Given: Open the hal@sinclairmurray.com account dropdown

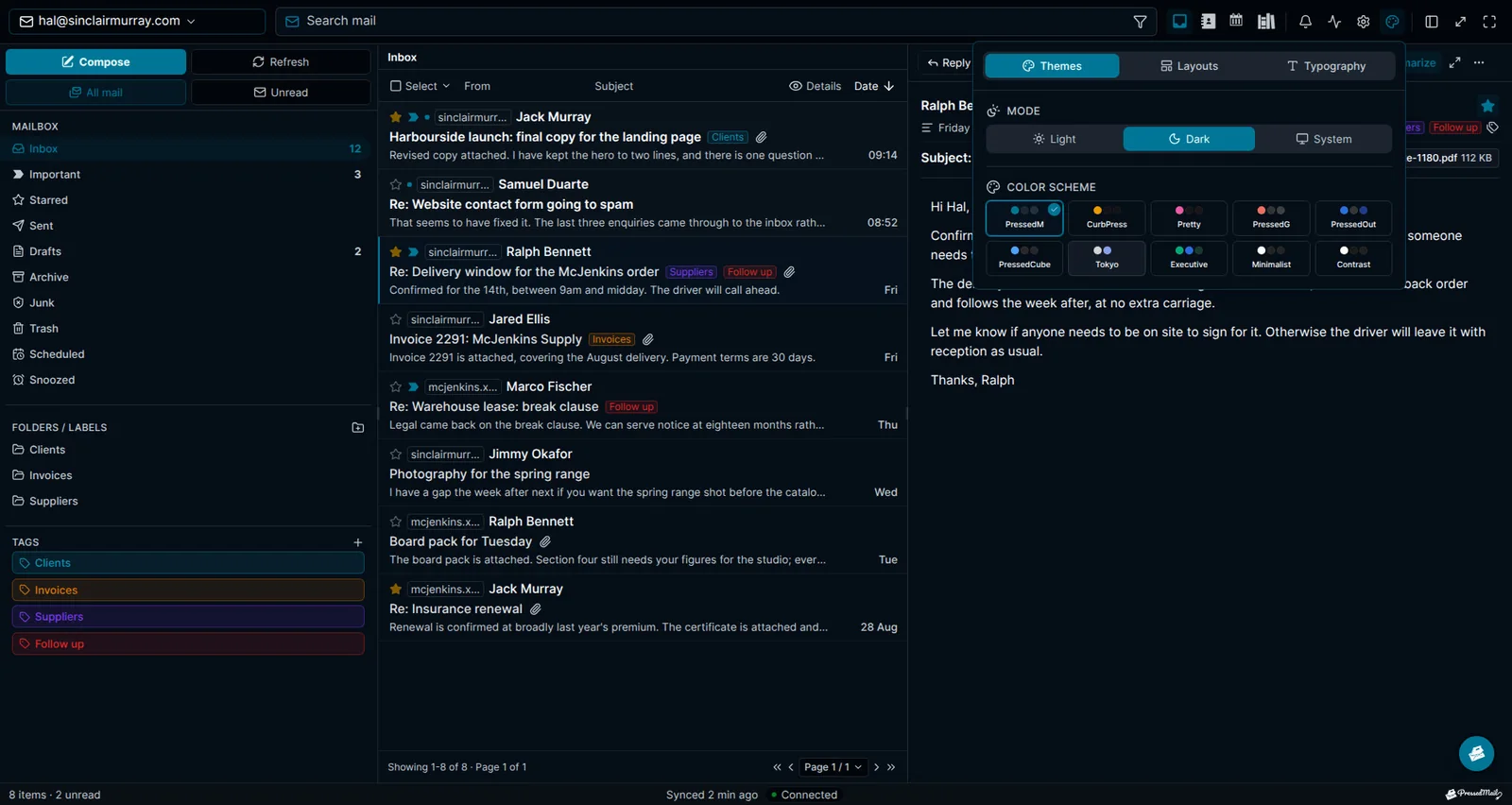Looking at the screenshot, I should tap(135, 21).
